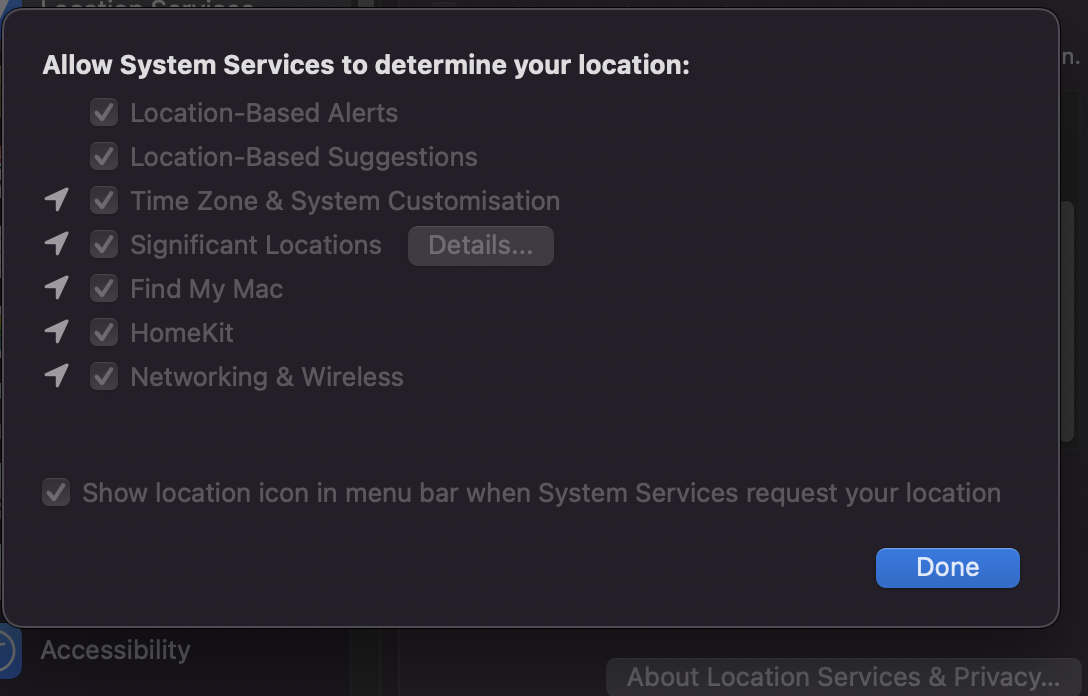Click location arrow next to Significant Locations

tap(57, 244)
